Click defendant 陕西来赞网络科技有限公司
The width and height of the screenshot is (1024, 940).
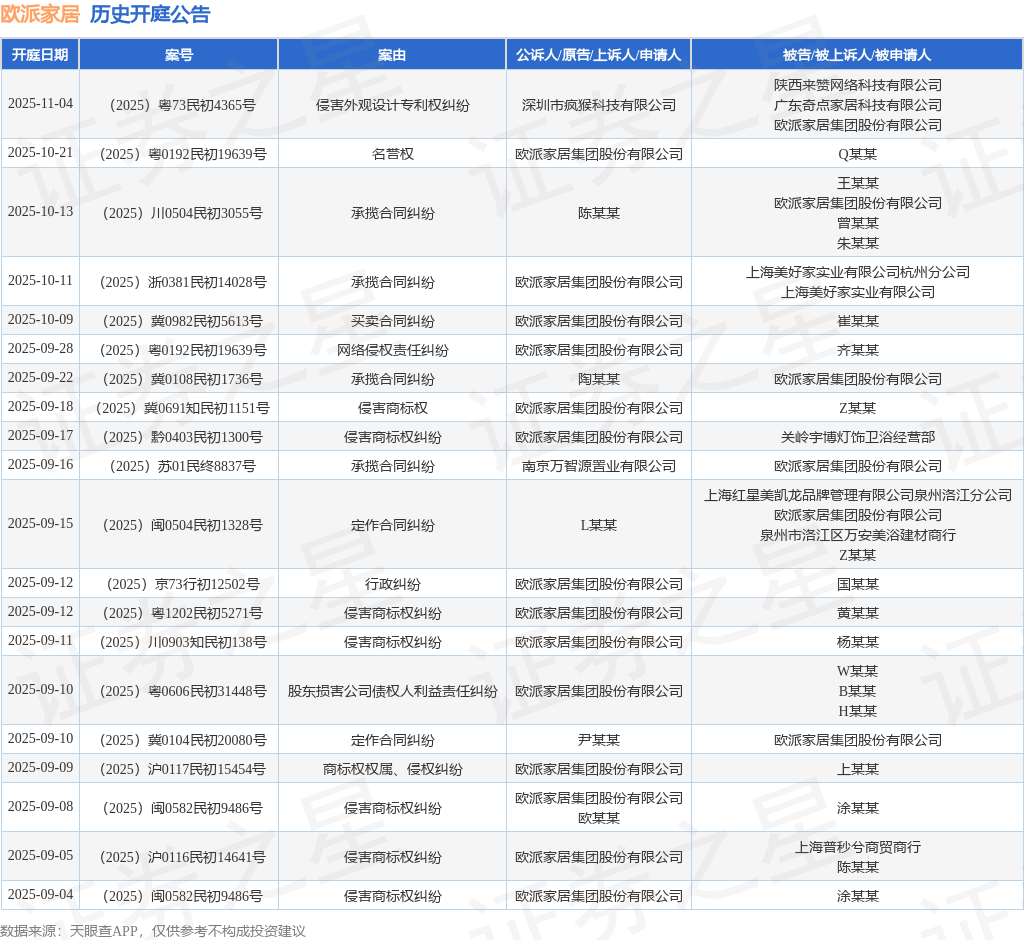pyautogui.click(x=857, y=85)
